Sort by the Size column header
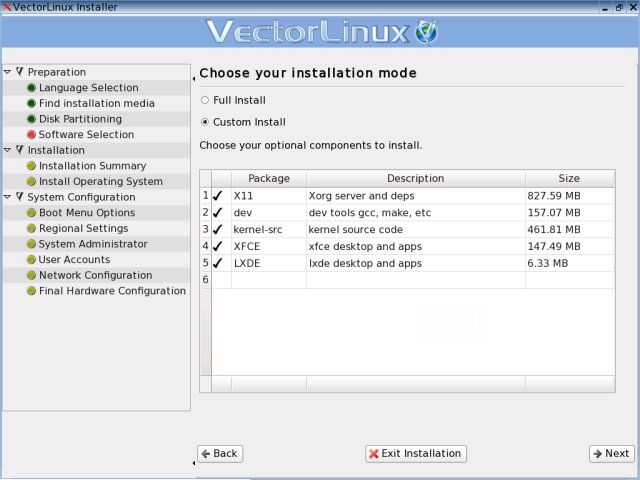This screenshot has height=480, width=640. 570,178
